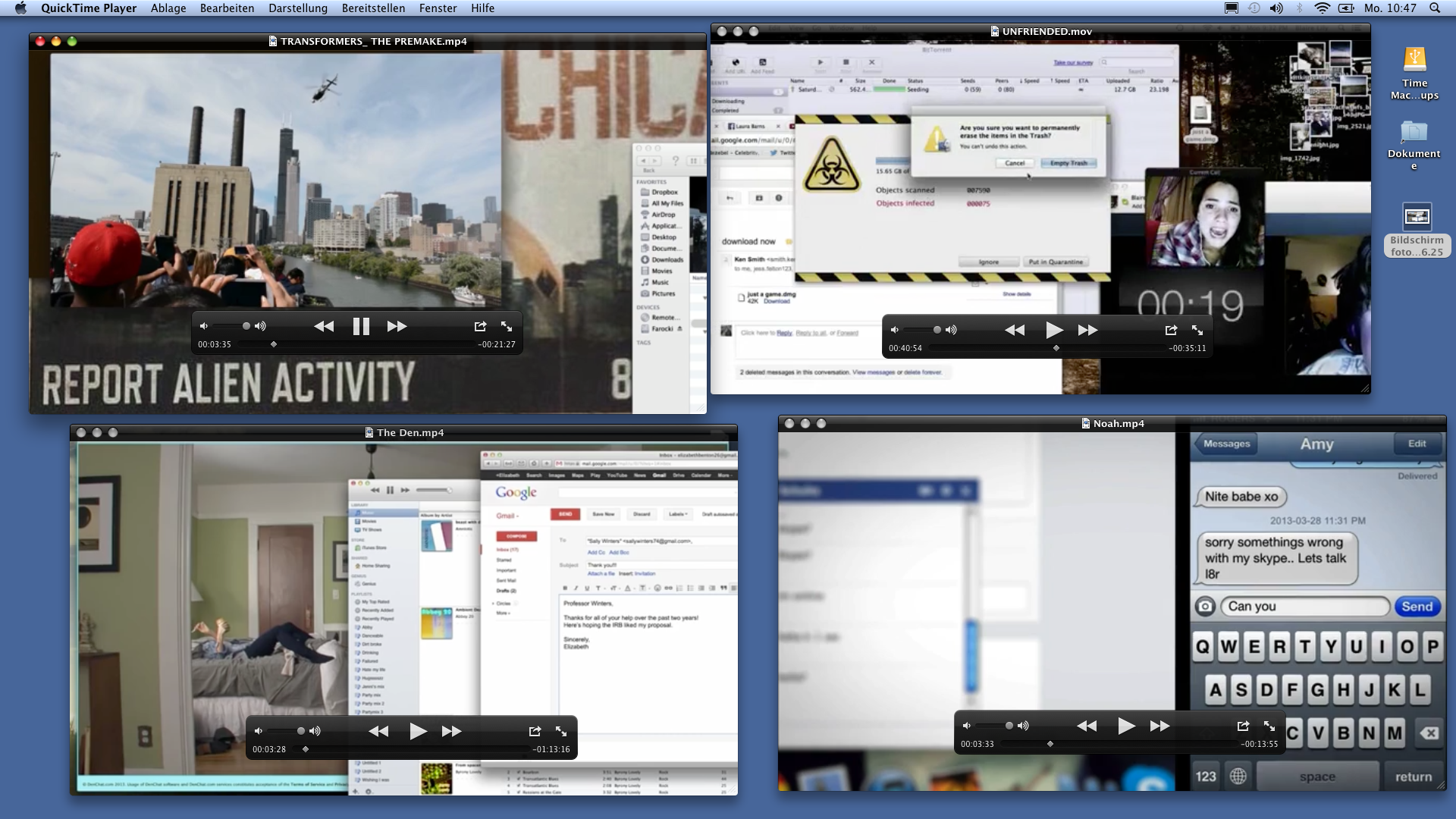
Task: Click the clock Mo. 10:47
Action: [x=1390, y=8]
